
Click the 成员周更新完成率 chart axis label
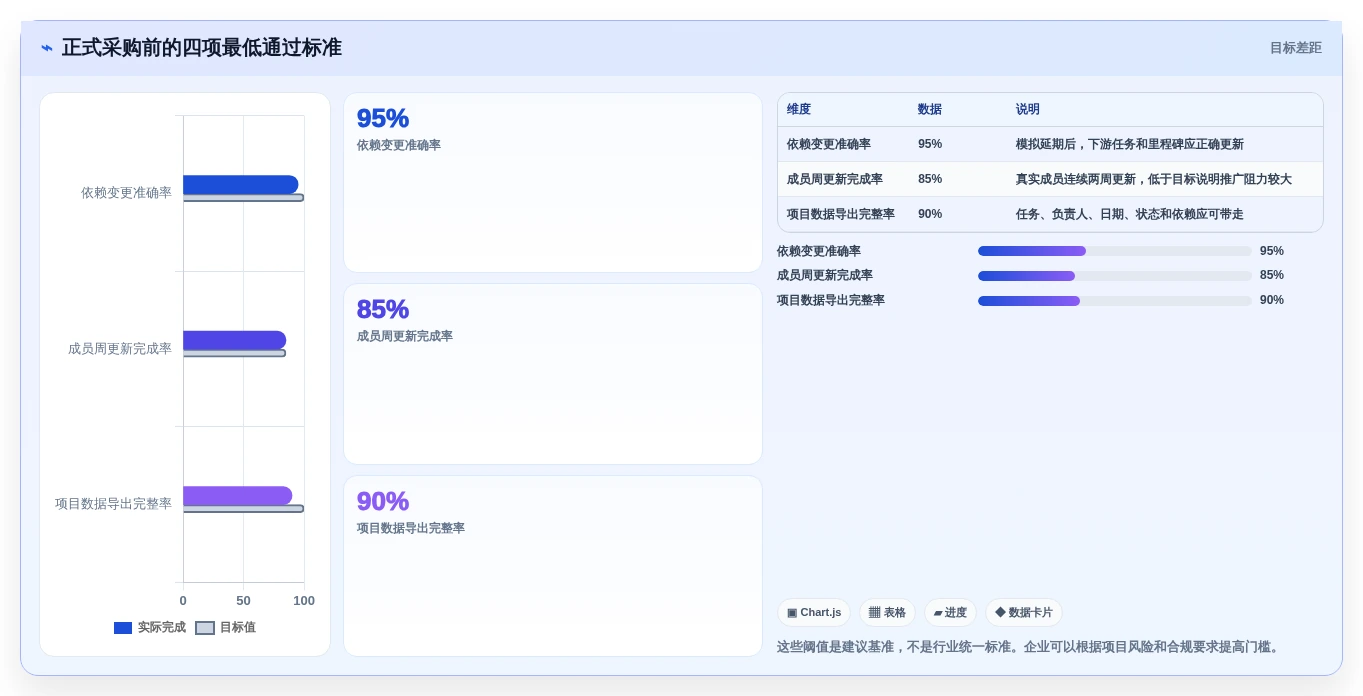click(120, 348)
